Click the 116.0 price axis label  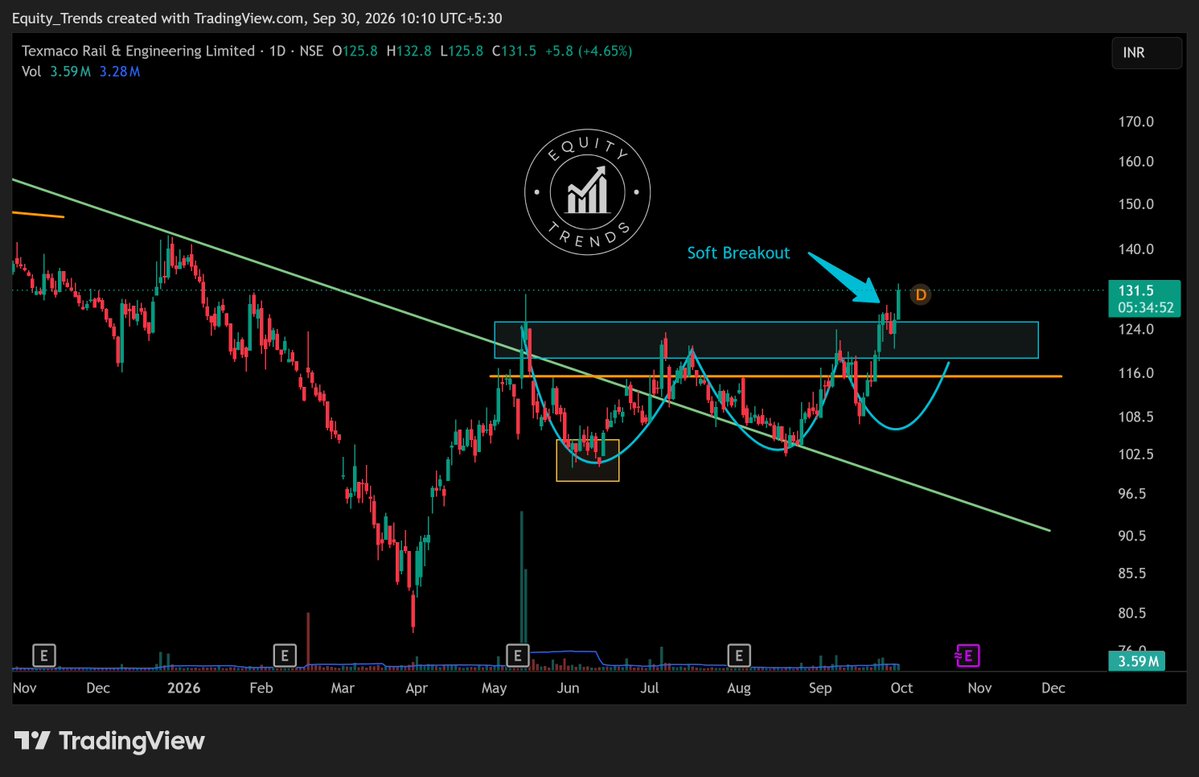(1136, 373)
